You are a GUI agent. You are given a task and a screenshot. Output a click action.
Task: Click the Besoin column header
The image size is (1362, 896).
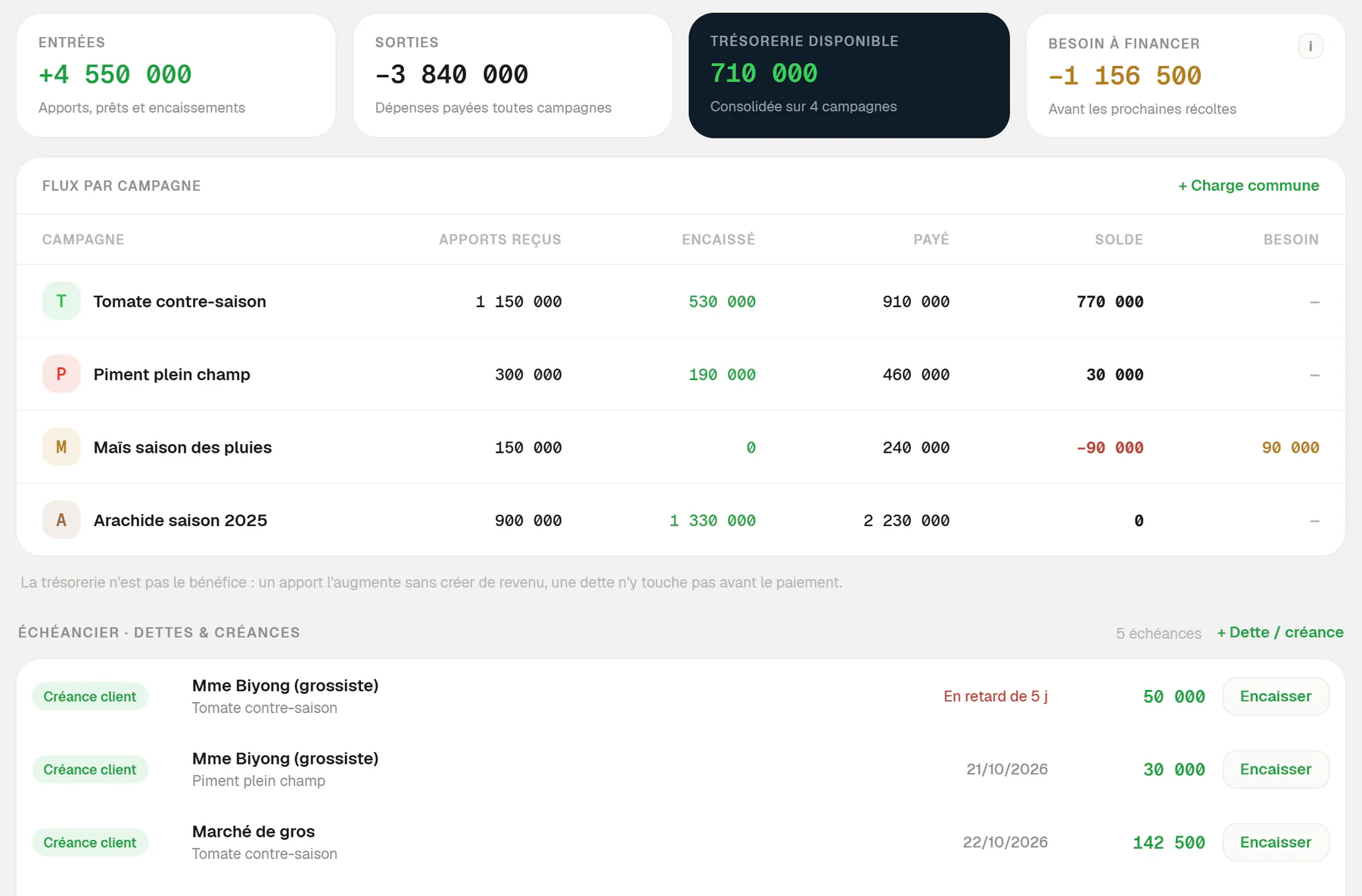pos(1291,240)
